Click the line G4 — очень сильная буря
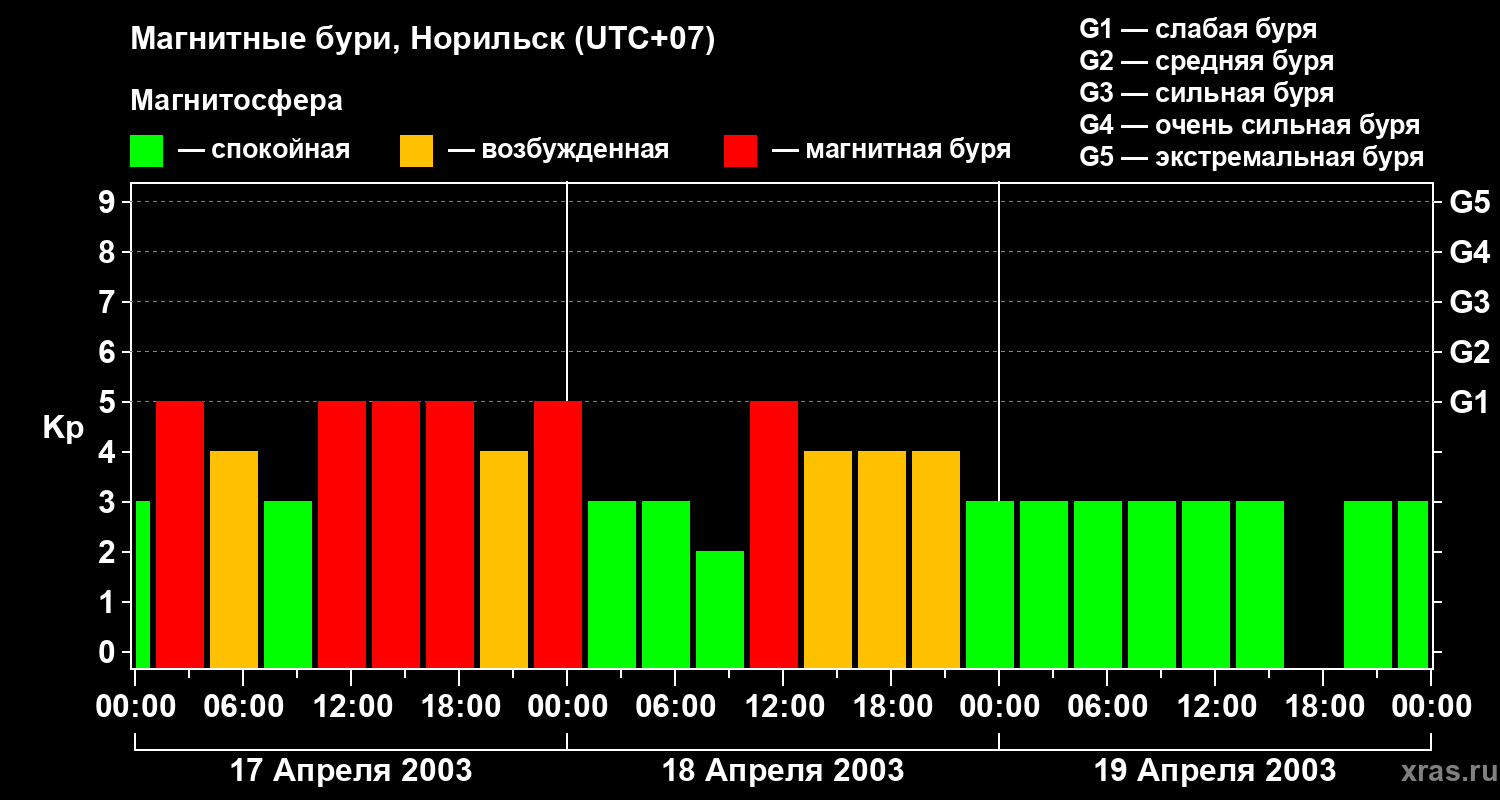This screenshot has width=1500, height=800. 1250,125
